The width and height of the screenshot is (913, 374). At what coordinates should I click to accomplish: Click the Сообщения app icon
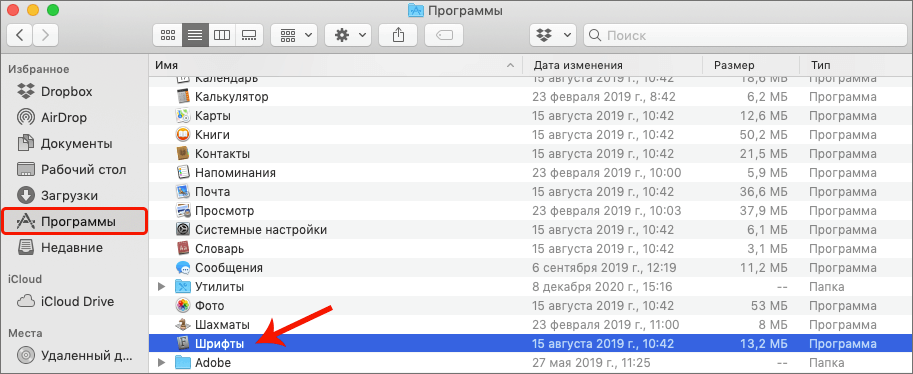pyautogui.click(x=183, y=267)
